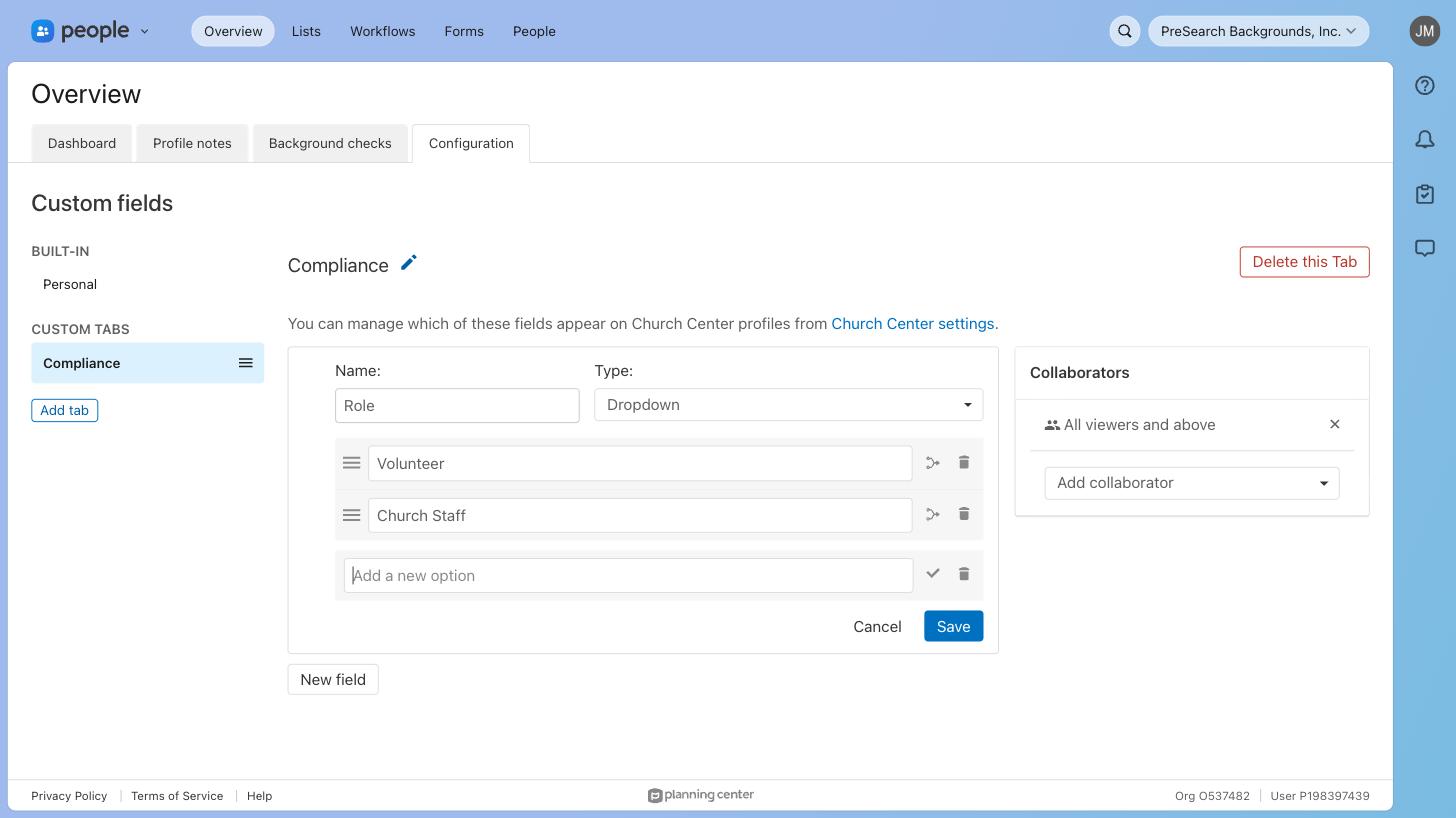
Task: Select the Personal built-in tab
Action: [70, 284]
